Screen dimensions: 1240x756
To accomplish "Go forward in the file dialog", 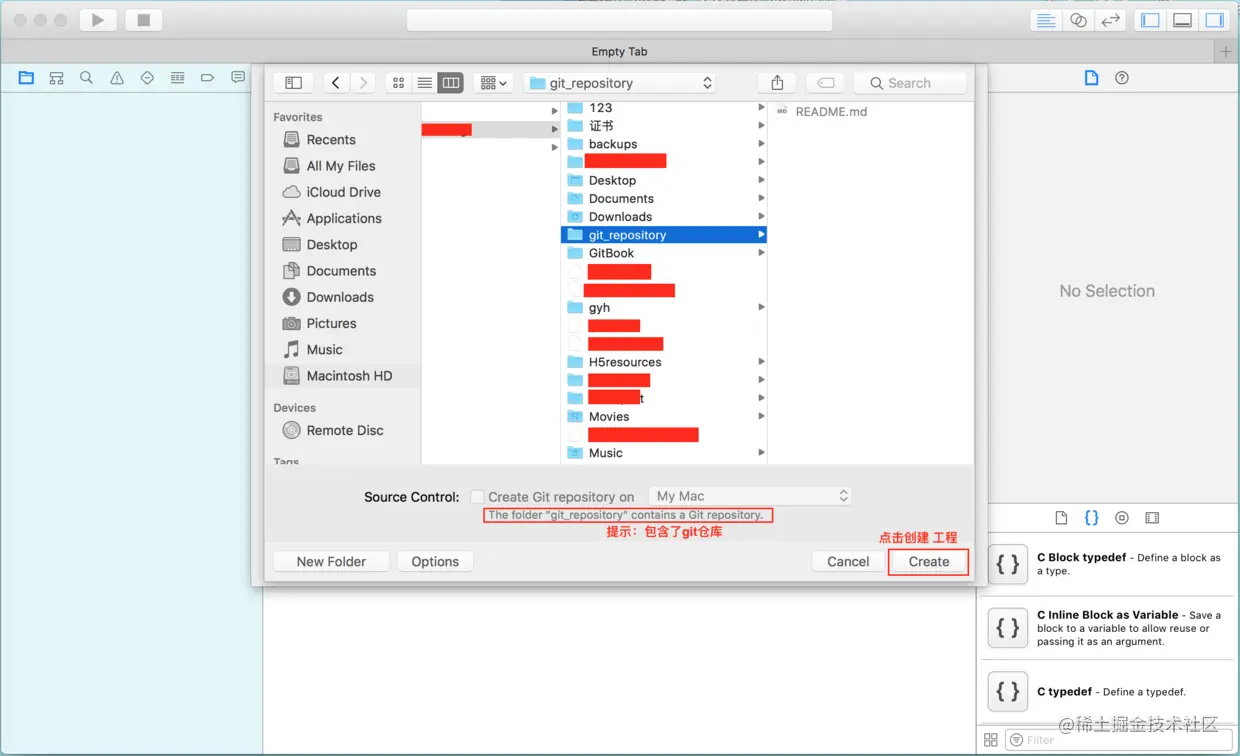I will pos(363,83).
